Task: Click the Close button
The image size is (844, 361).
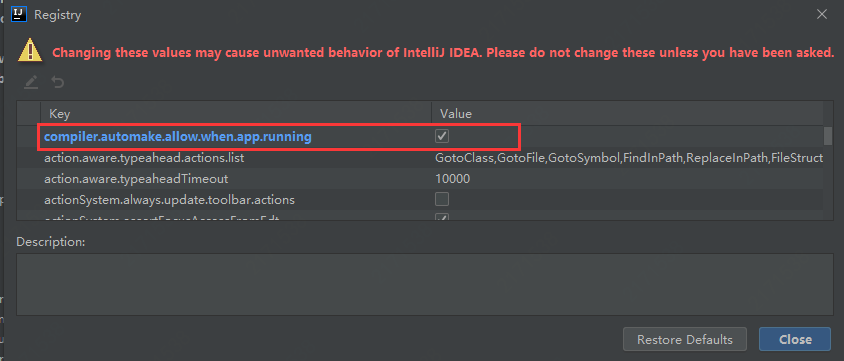Action: click(x=795, y=339)
